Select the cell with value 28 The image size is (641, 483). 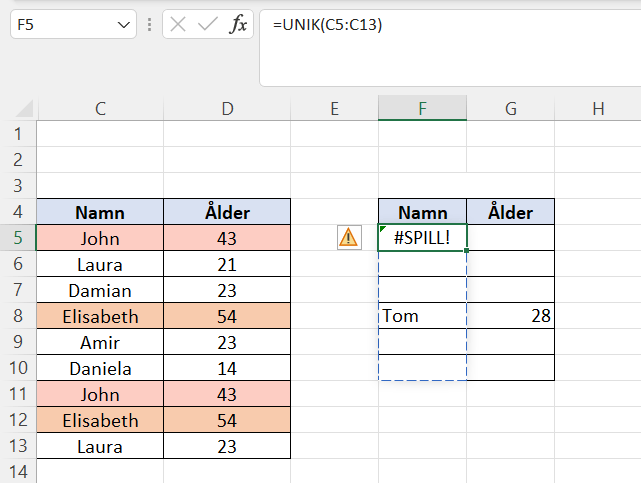[x=510, y=316]
